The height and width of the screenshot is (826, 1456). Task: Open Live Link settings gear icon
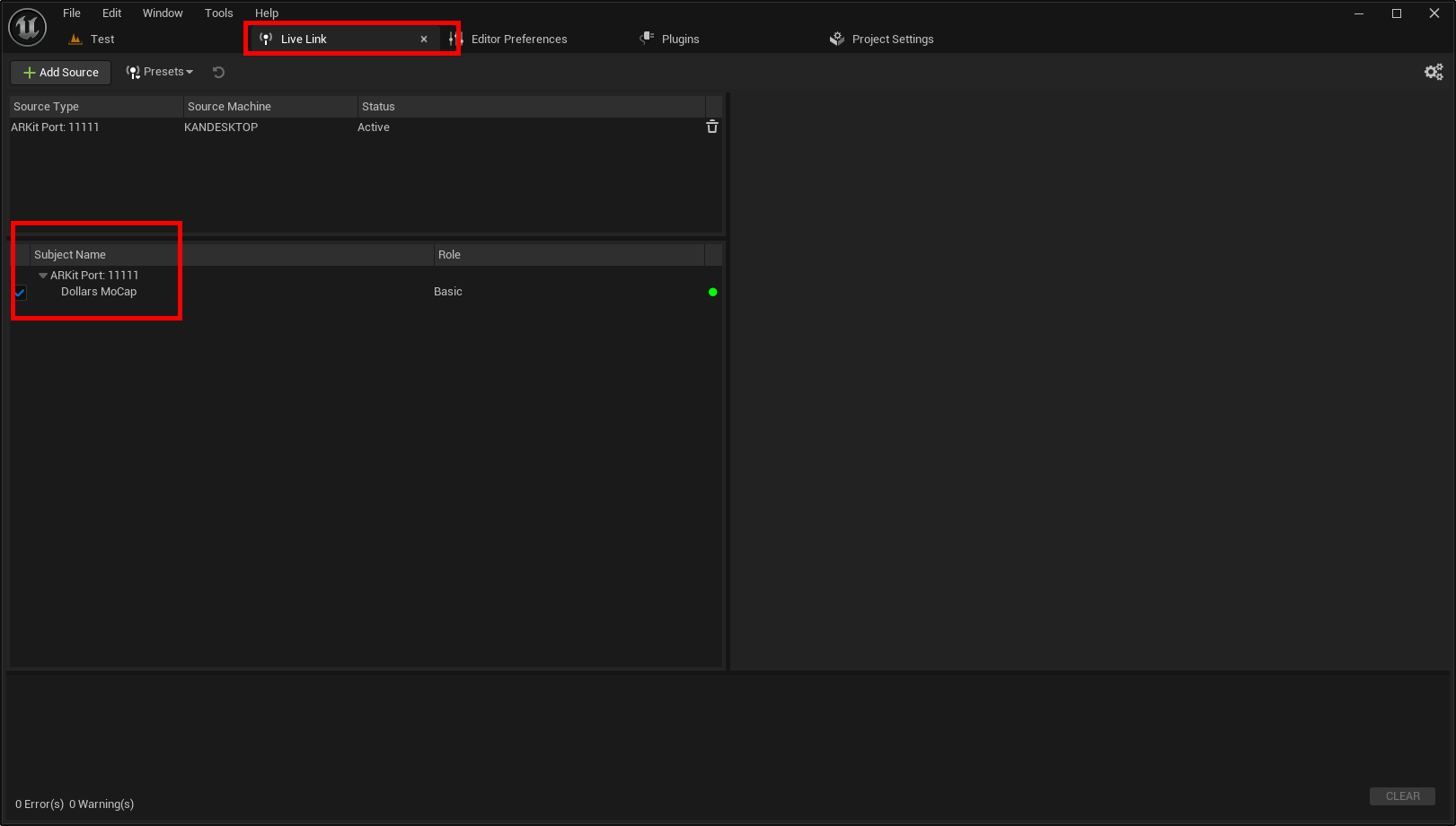(x=1434, y=72)
